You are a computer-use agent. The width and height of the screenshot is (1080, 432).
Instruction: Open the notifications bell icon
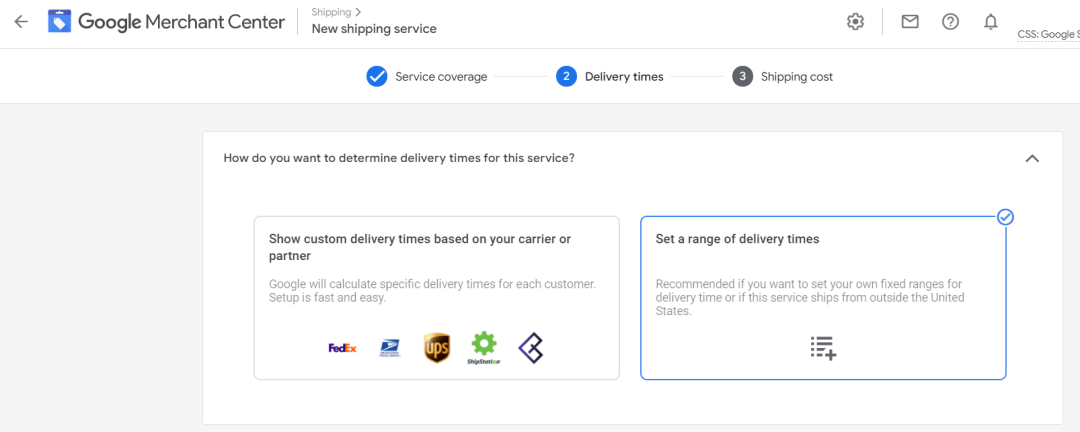click(990, 22)
